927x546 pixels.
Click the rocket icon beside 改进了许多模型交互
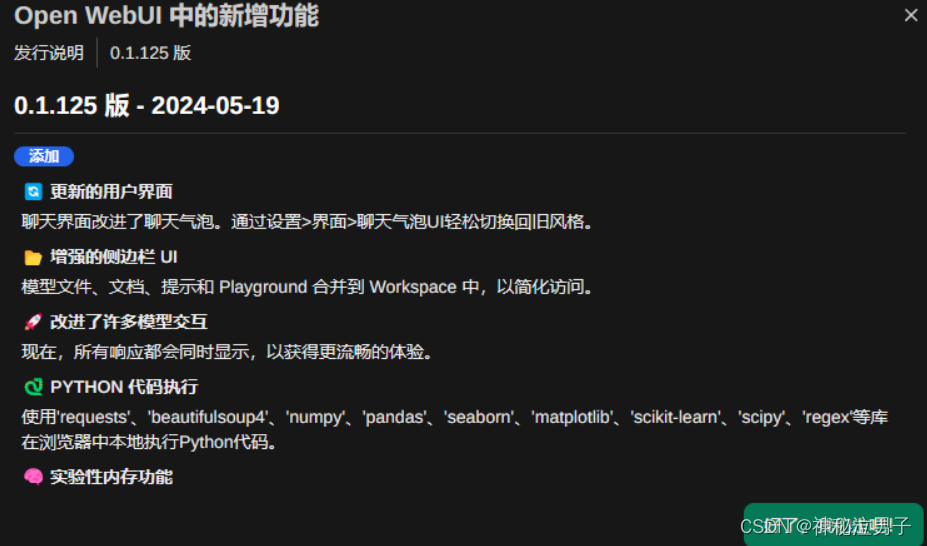pyautogui.click(x=33, y=322)
